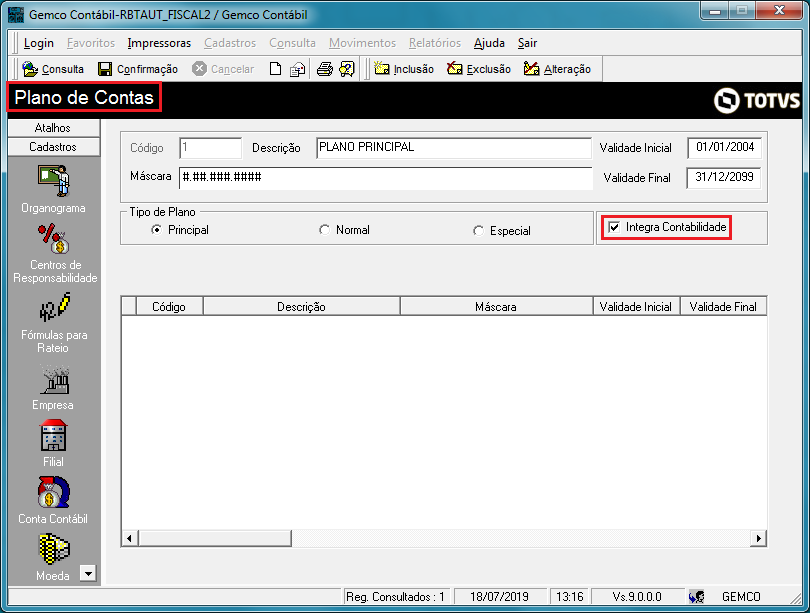
Task: Select the Normal plan type
Action: (344, 230)
